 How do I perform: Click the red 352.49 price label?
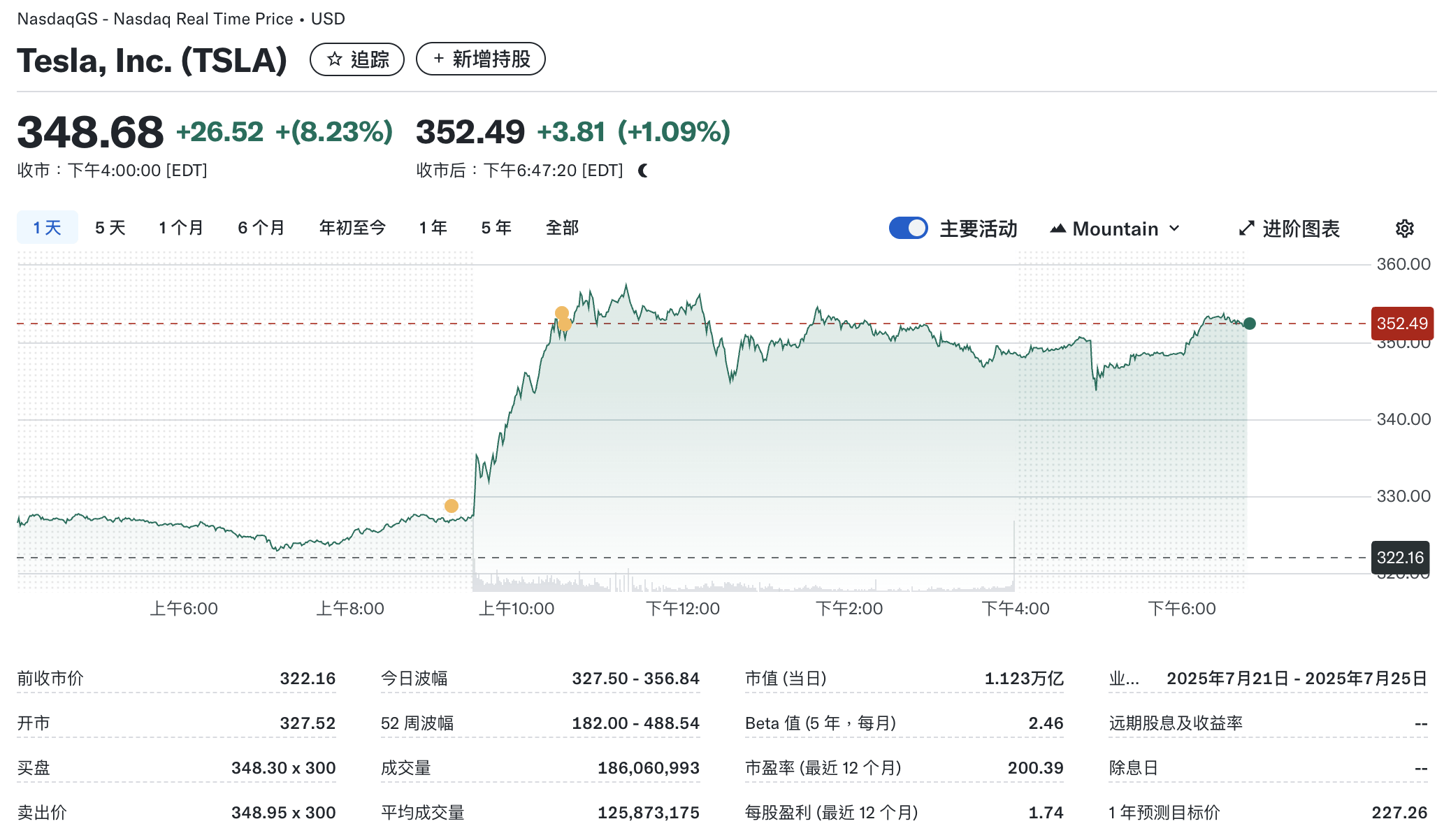(1401, 324)
